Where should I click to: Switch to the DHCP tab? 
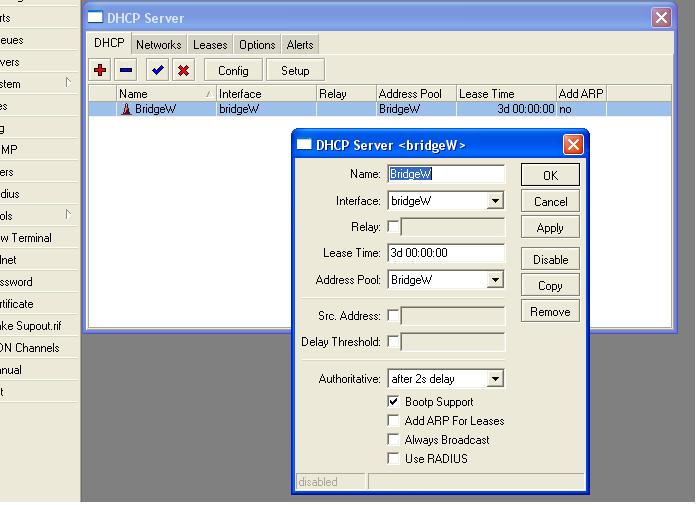click(109, 43)
